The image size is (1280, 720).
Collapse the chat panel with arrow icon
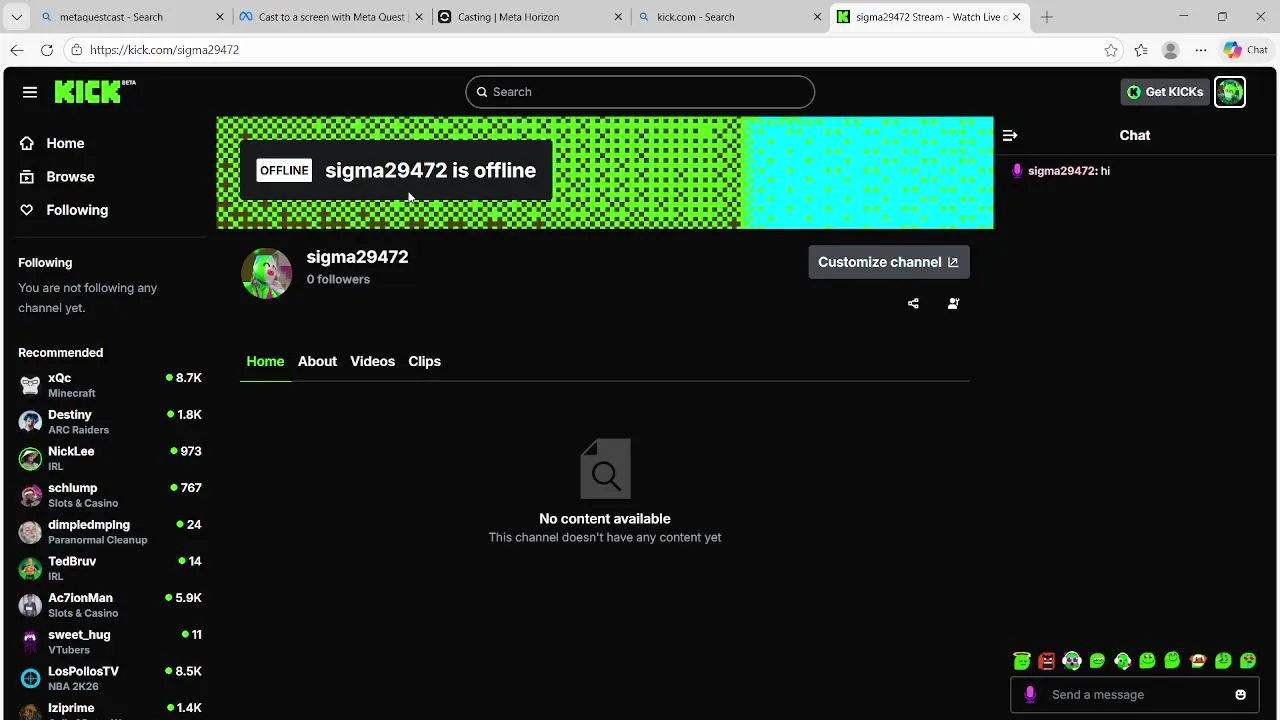(x=1010, y=135)
